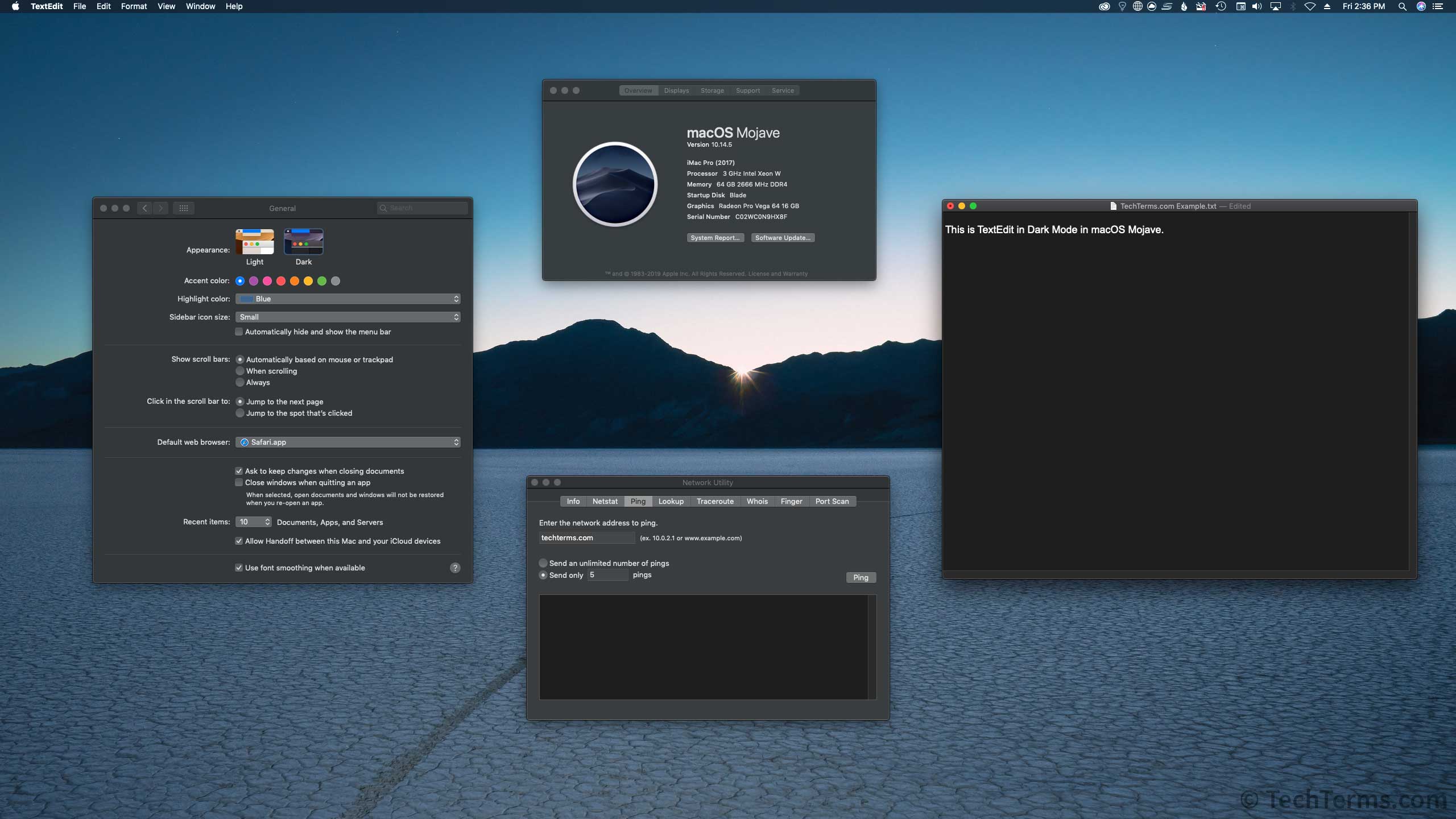Viewport: 1456px width, 819px height.
Task: Open Highlight color dropdown
Action: 348,299
